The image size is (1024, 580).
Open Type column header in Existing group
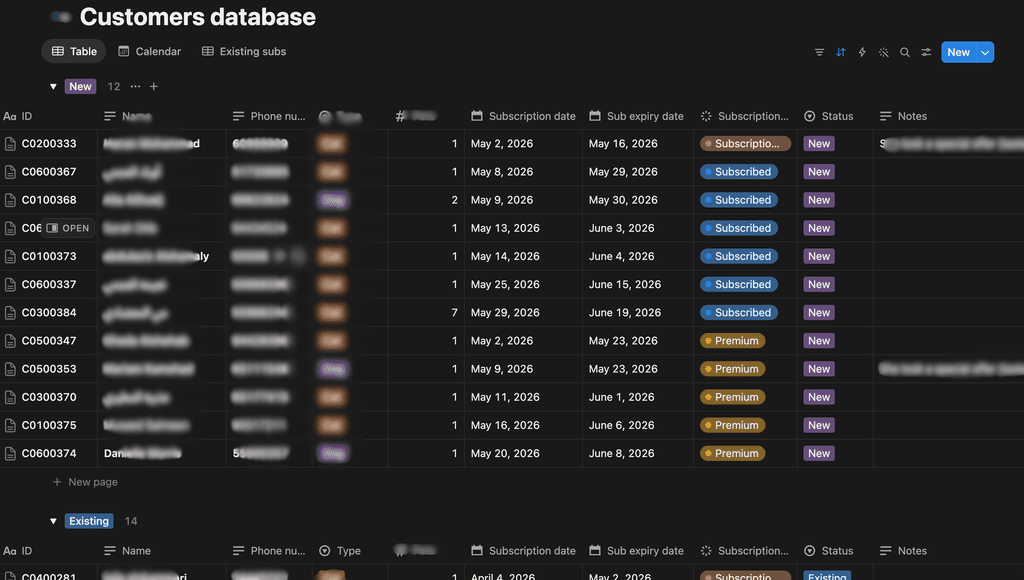point(340,551)
